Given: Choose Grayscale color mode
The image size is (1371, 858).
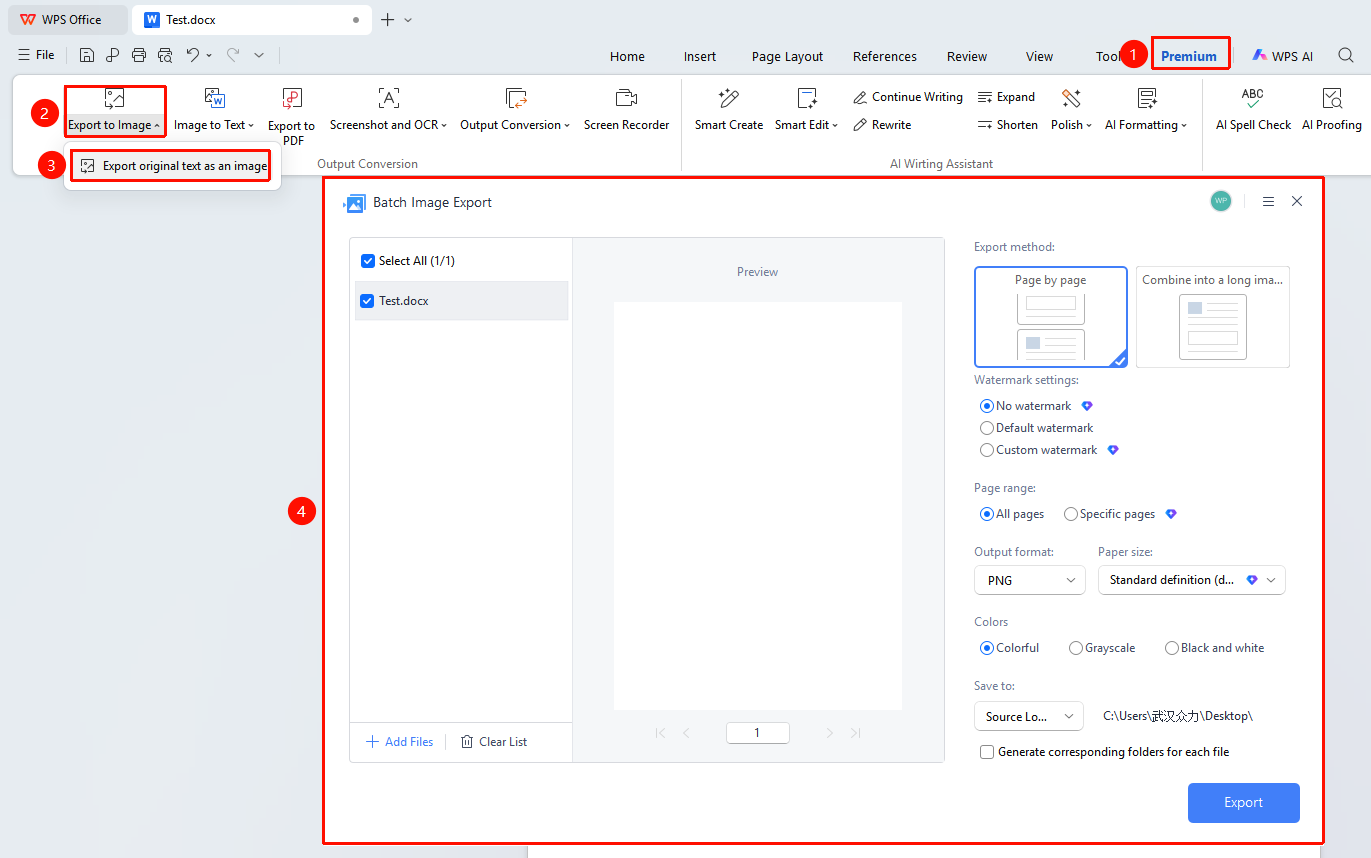Looking at the screenshot, I should (1076, 648).
